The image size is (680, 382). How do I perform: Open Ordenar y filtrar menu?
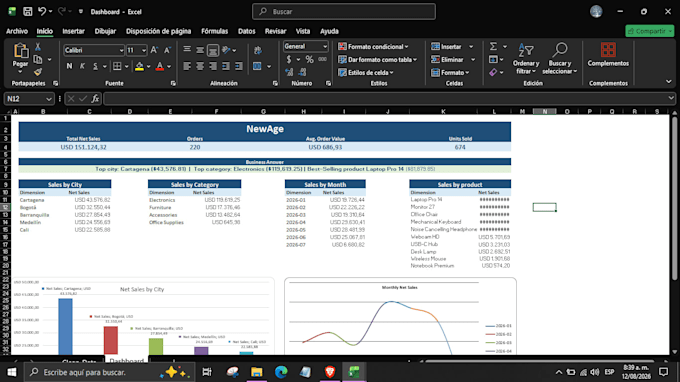click(526, 59)
